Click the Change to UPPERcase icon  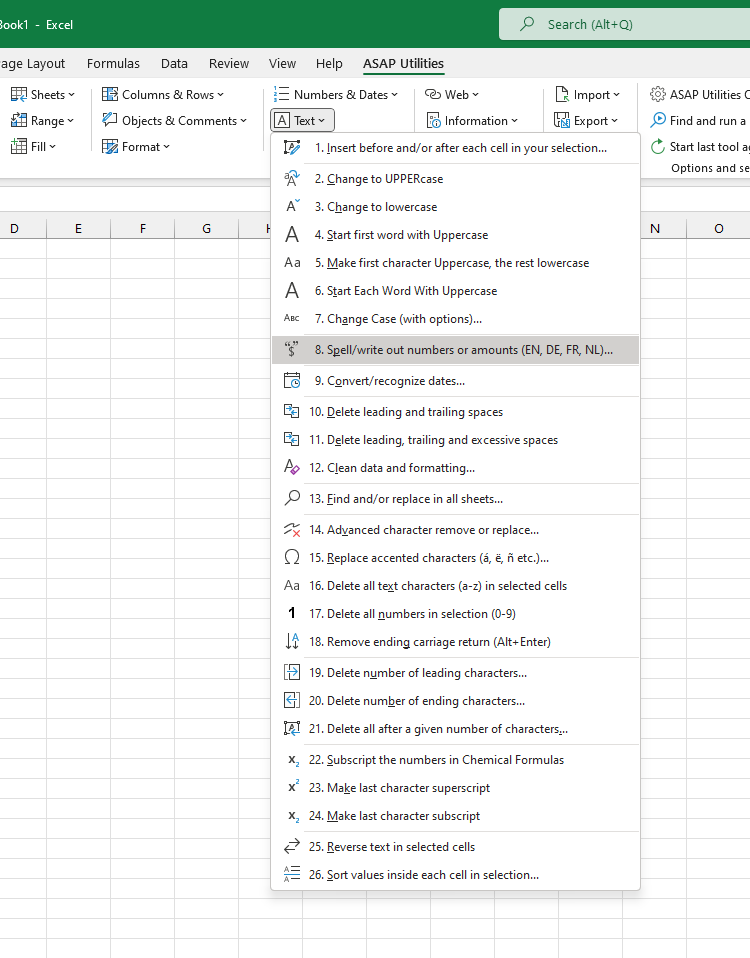coord(292,179)
